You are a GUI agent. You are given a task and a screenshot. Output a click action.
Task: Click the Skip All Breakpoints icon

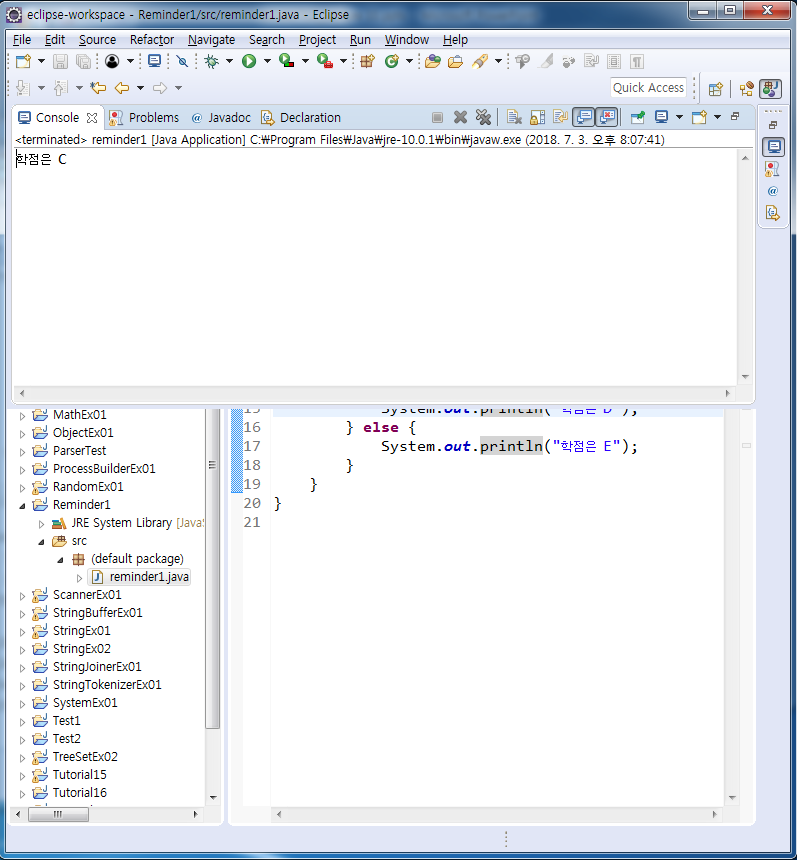(182, 61)
